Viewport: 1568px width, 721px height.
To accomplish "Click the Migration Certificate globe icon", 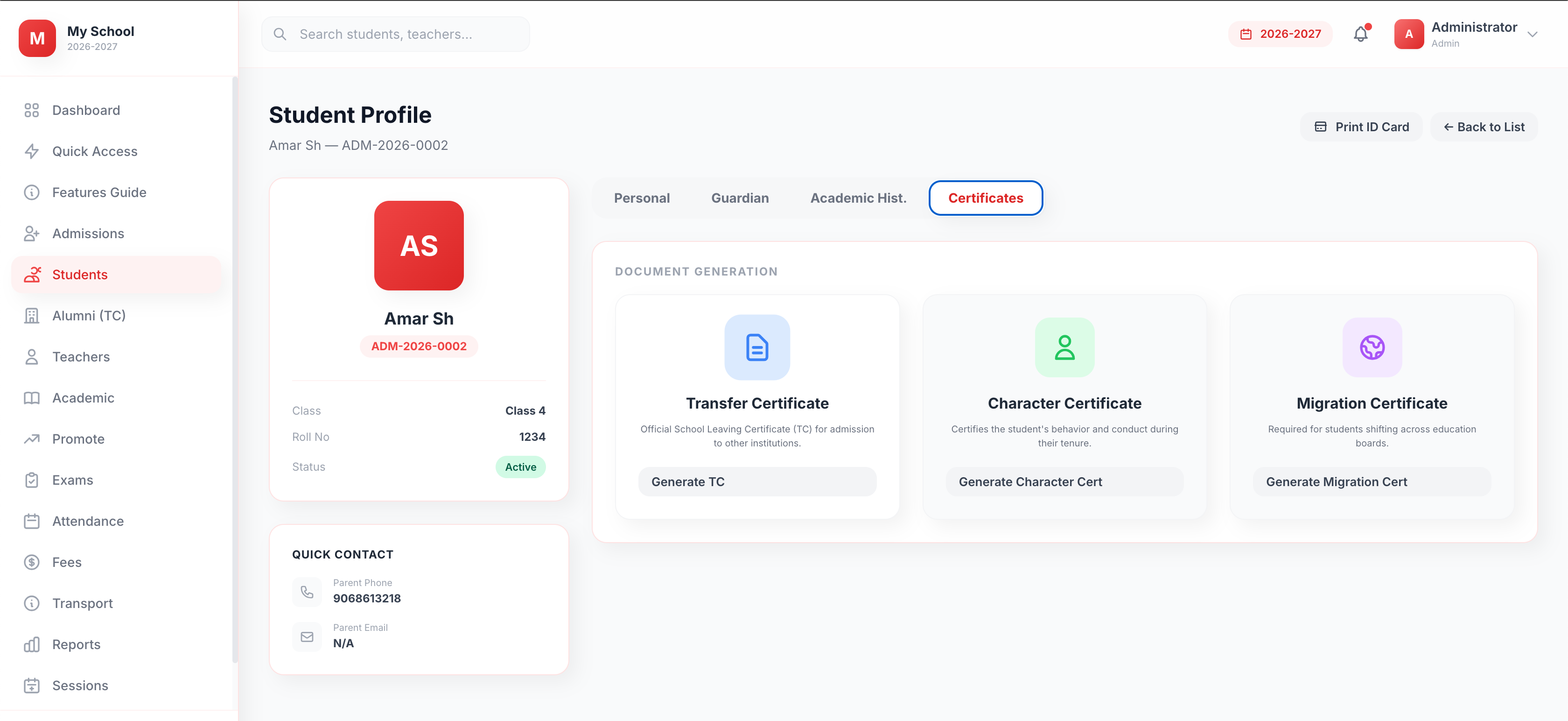I will tap(1372, 347).
